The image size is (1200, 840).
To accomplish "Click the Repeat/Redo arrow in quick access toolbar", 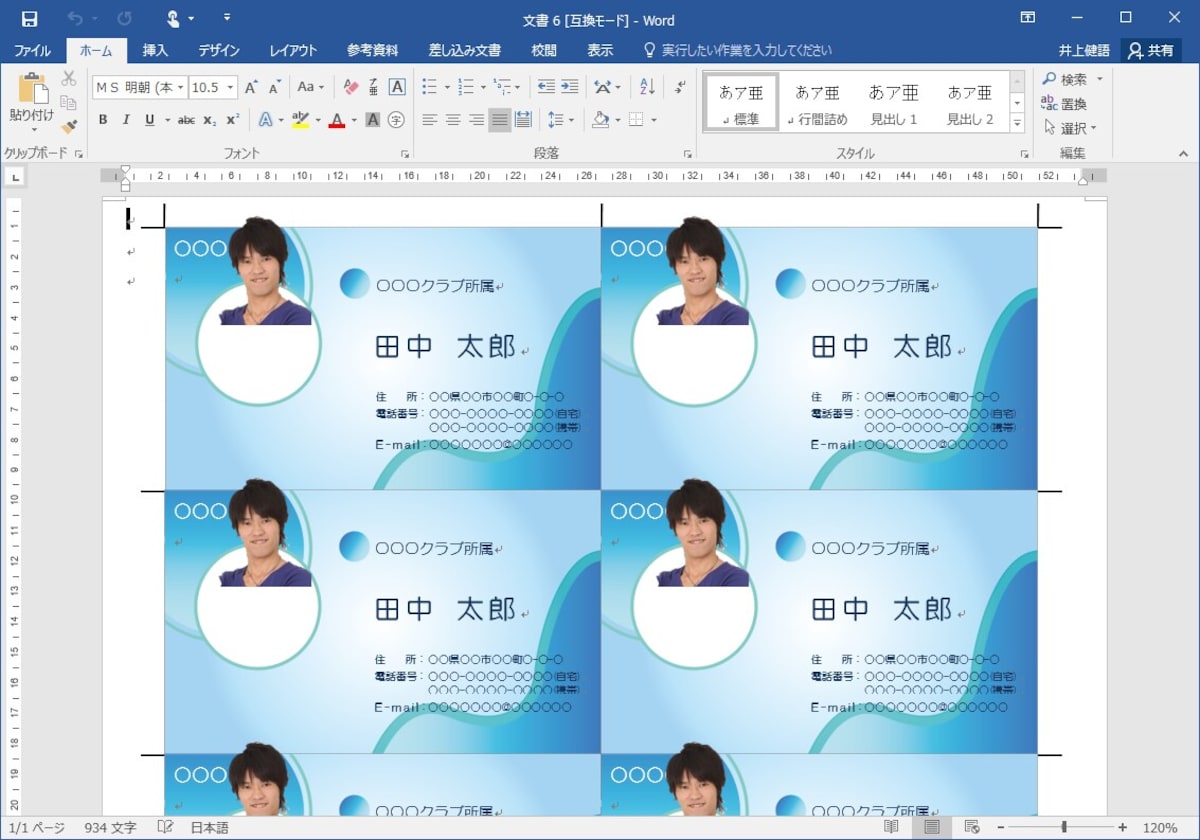I will pyautogui.click(x=124, y=19).
